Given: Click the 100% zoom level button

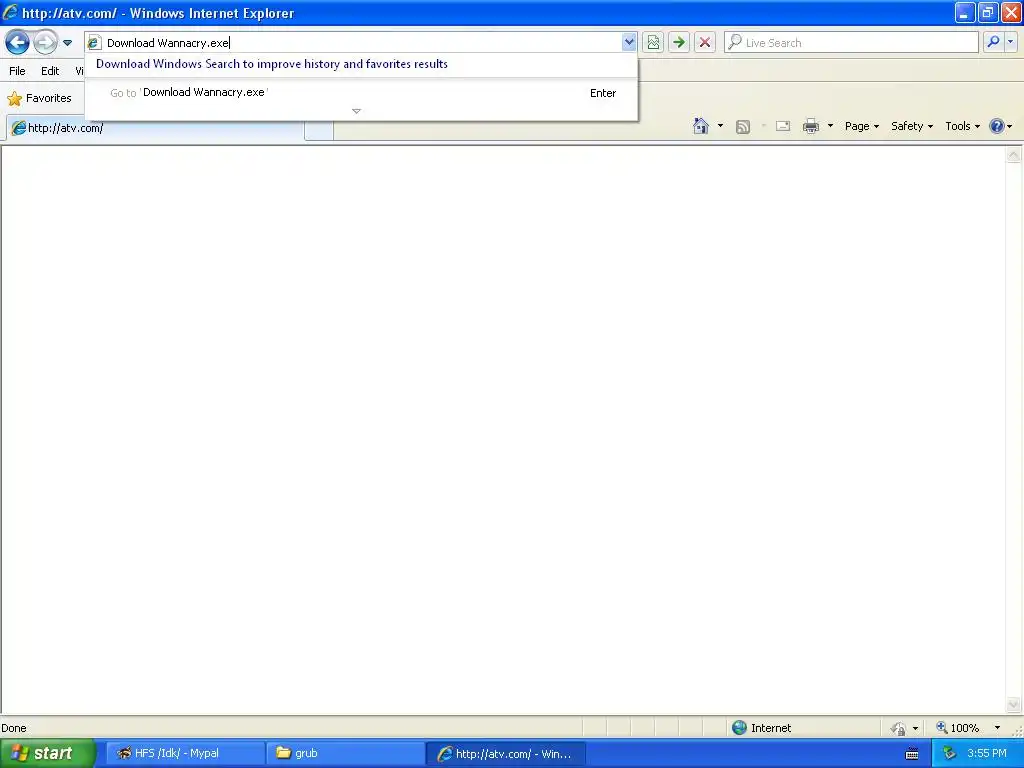Looking at the screenshot, I should 957,728.
